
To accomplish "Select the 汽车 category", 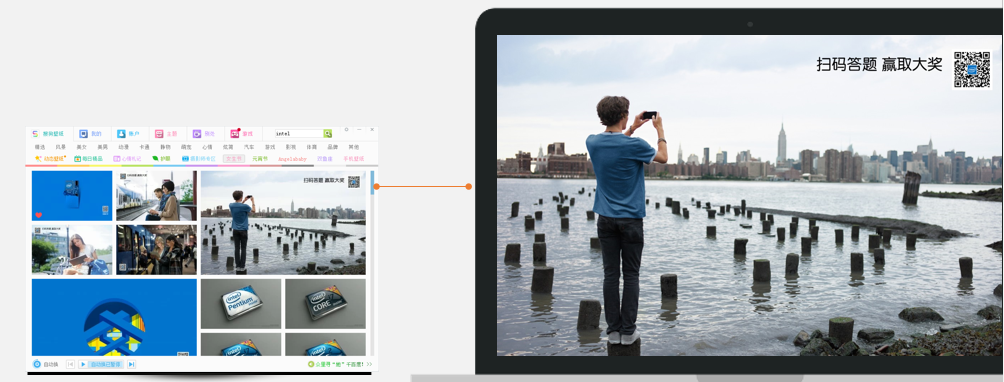I will (x=249, y=147).
